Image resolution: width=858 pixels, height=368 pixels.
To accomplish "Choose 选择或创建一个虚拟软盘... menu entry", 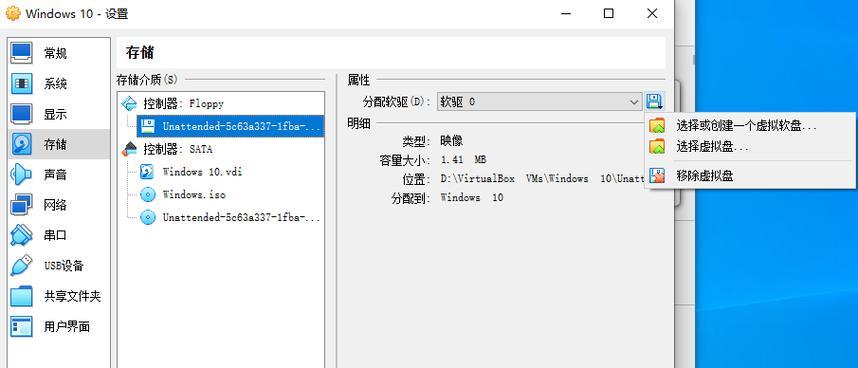I will (750, 126).
